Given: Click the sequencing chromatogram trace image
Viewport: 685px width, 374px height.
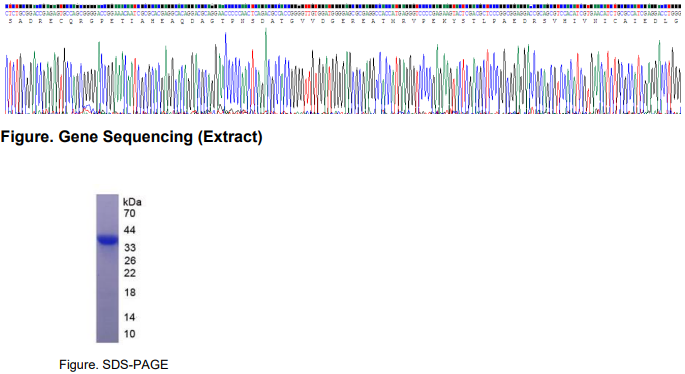Looking at the screenshot, I should click(x=343, y=71).
